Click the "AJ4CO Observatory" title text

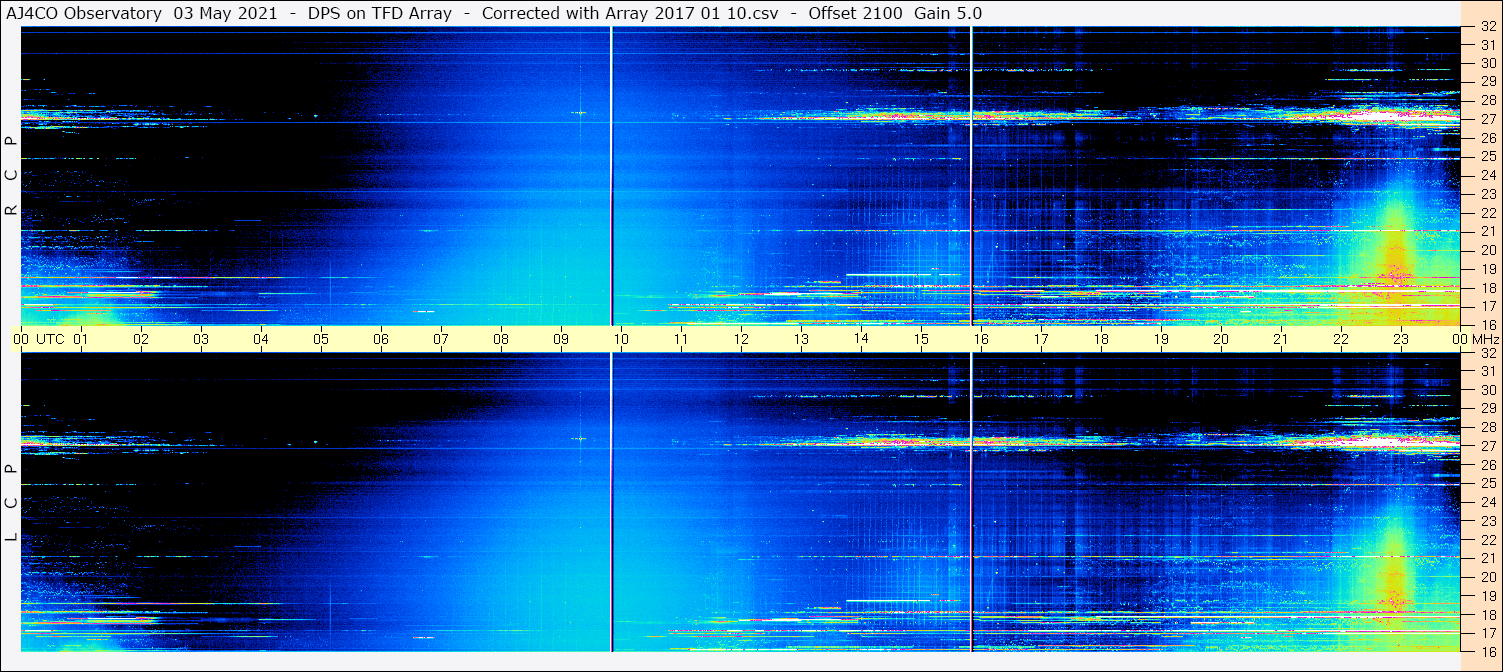86,13
